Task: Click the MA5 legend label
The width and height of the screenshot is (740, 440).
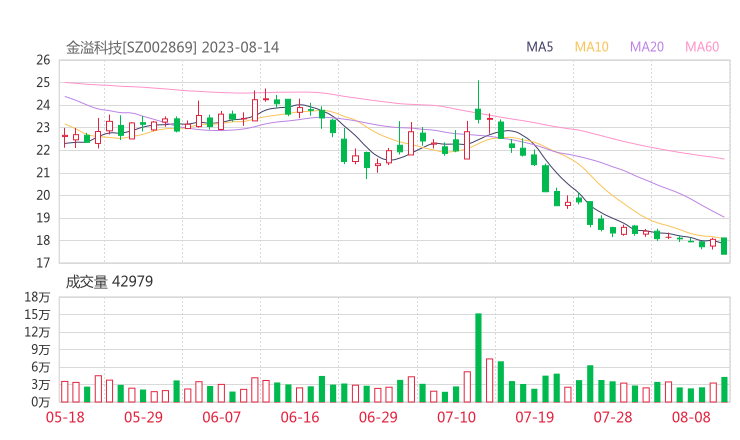Action: point(539,47)
